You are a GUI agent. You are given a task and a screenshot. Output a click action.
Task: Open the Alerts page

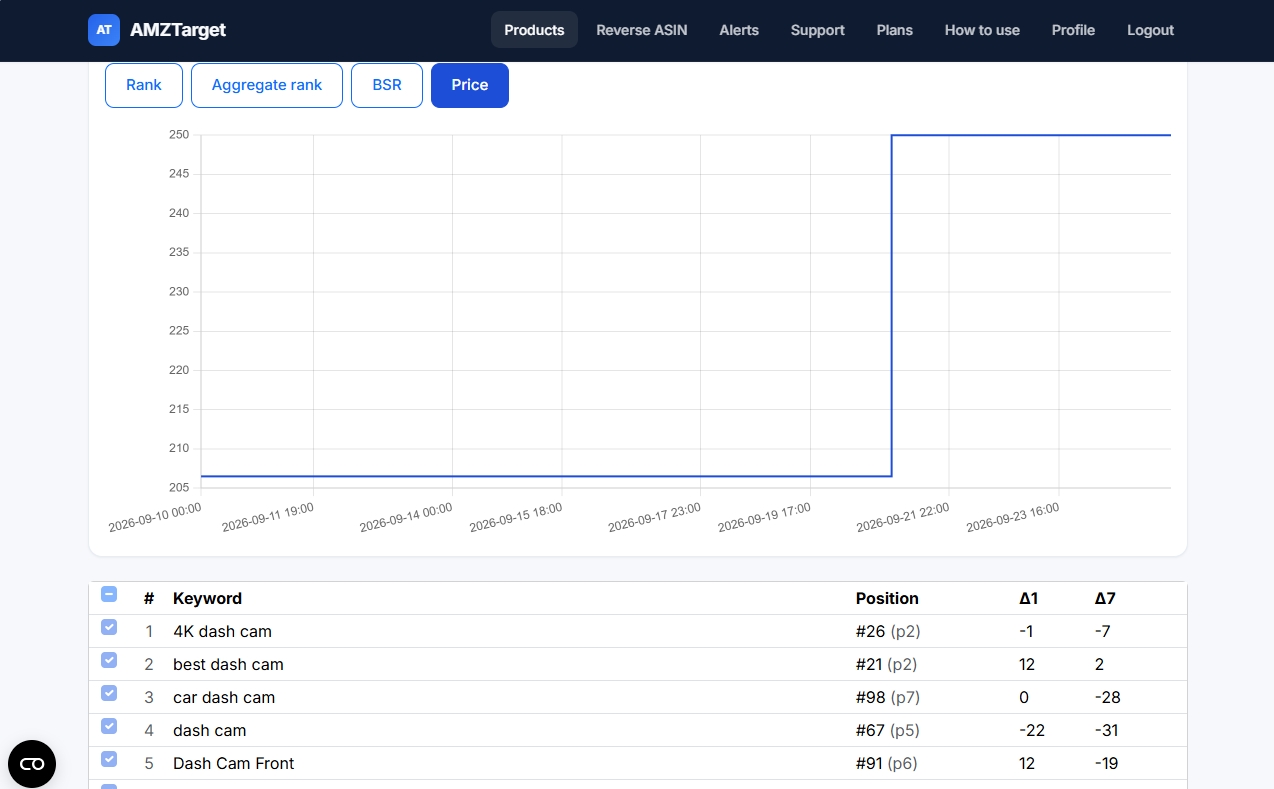coord(739,30)
